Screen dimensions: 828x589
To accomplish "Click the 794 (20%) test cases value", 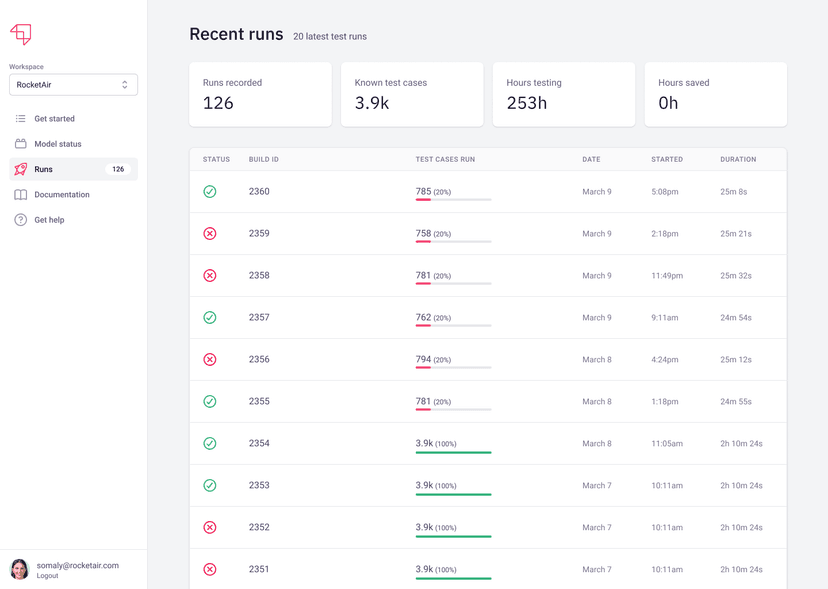I will (434, 359).
